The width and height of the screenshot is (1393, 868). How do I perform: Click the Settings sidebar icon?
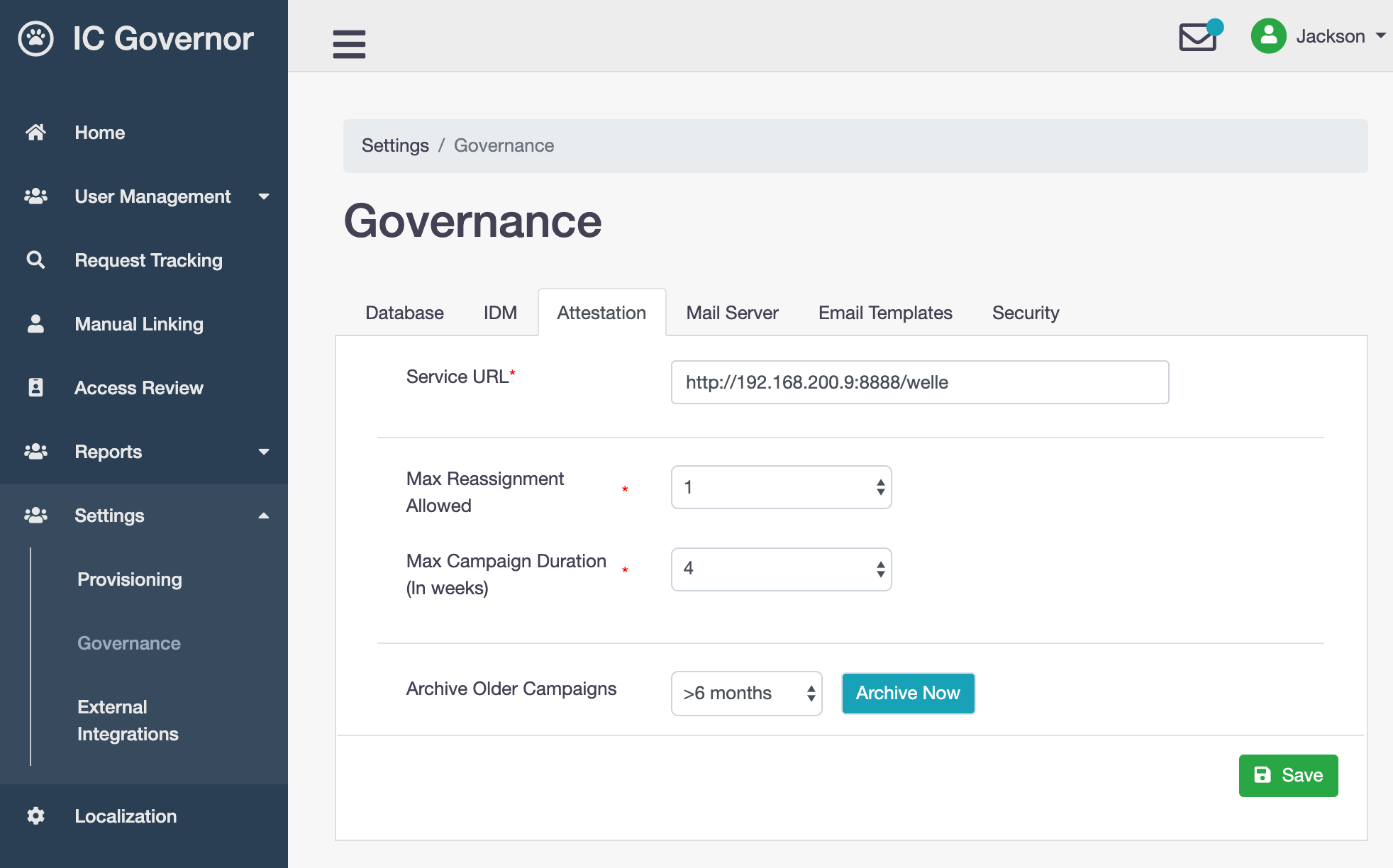(x=36, y=514)
